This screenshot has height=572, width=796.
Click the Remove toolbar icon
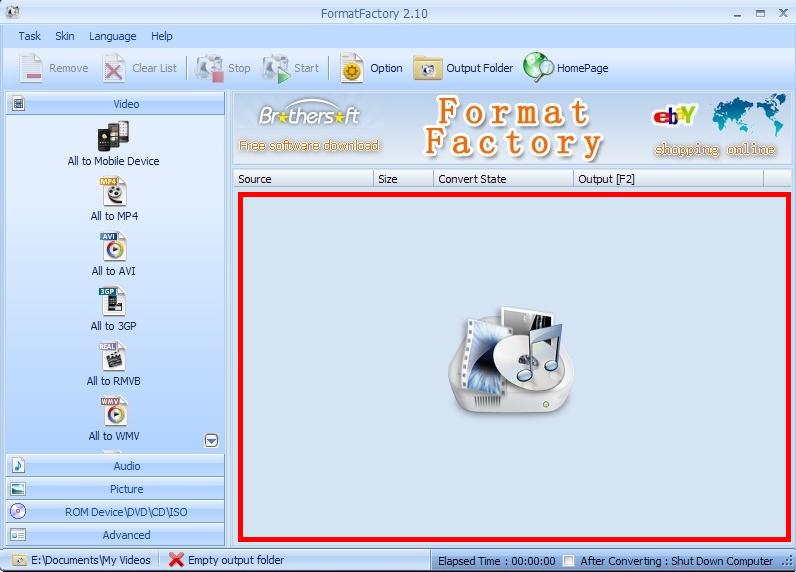[31, 68]
